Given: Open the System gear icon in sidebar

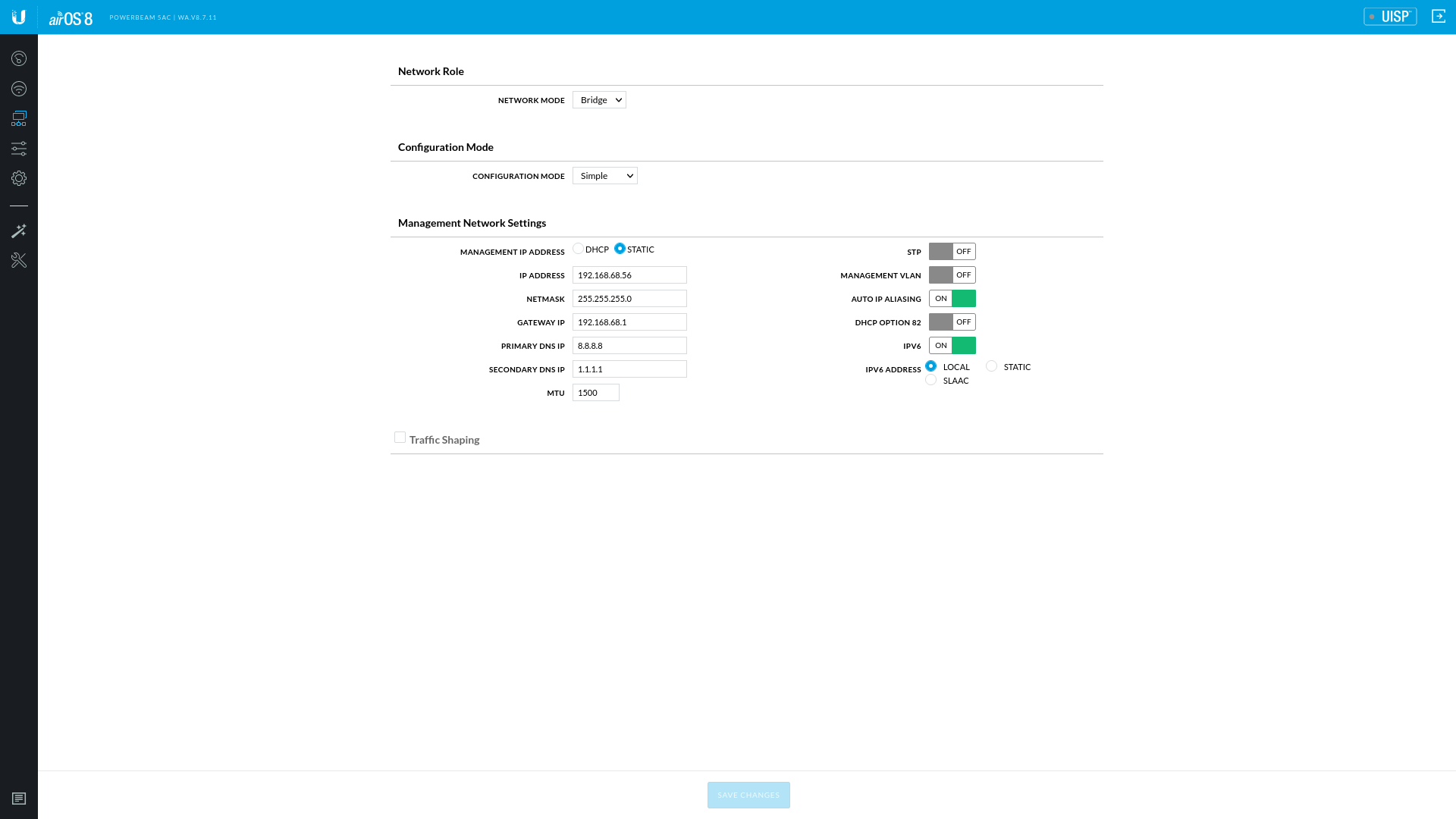Looking at the screenshot, I should tap(19, 178).
